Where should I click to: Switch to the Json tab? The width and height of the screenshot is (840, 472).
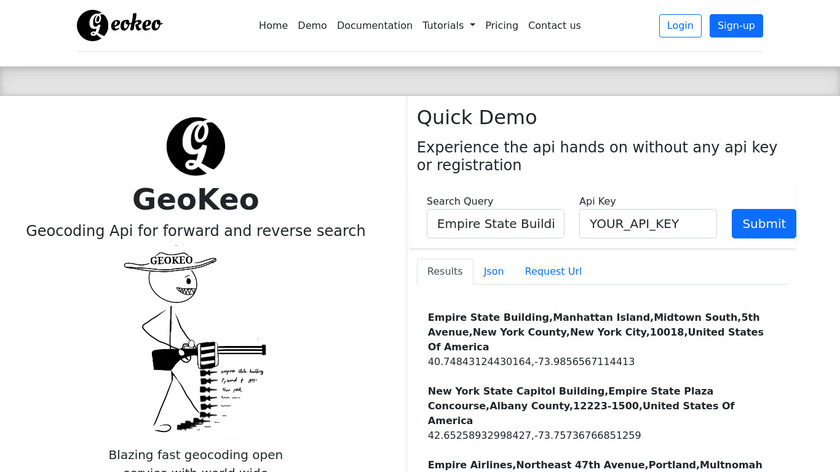(x=493, y=271)
